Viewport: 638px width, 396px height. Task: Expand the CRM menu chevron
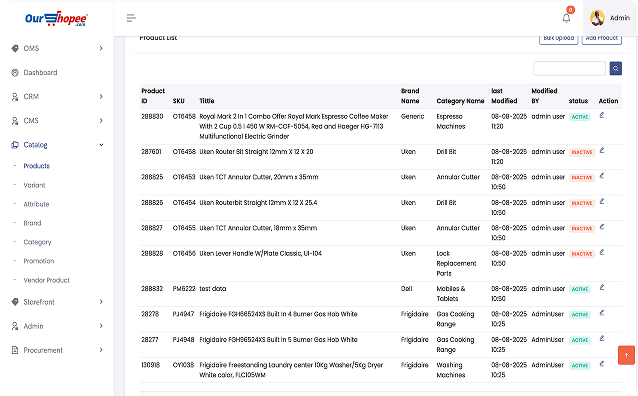tap(101, 96)
